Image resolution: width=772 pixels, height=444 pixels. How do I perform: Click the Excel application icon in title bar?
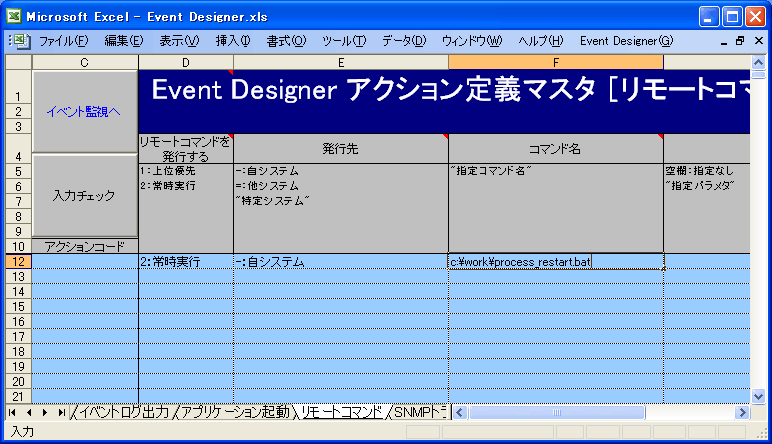[13, 17]
